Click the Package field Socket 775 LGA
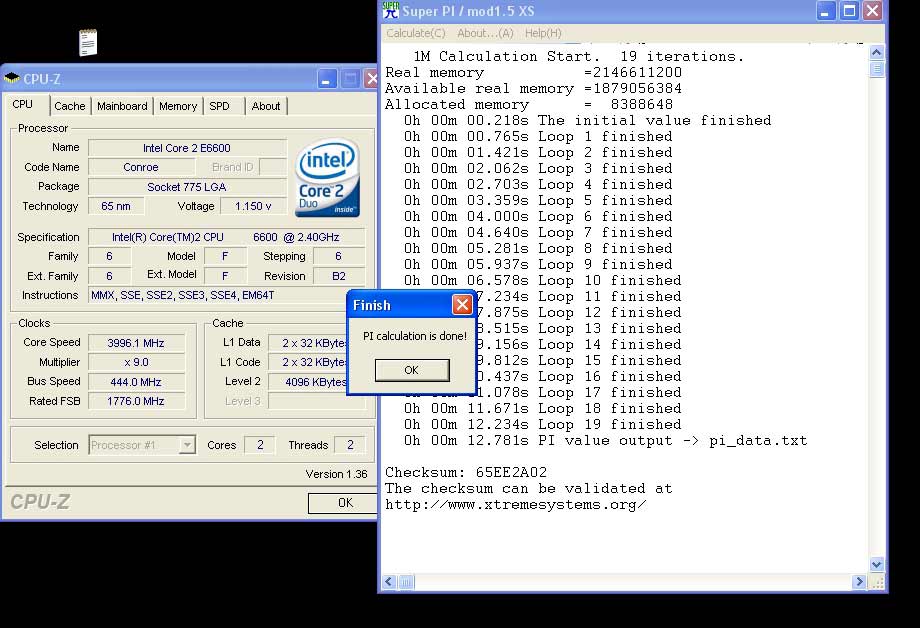This screenshot has width=920, height=628. (x=187, y=187)
